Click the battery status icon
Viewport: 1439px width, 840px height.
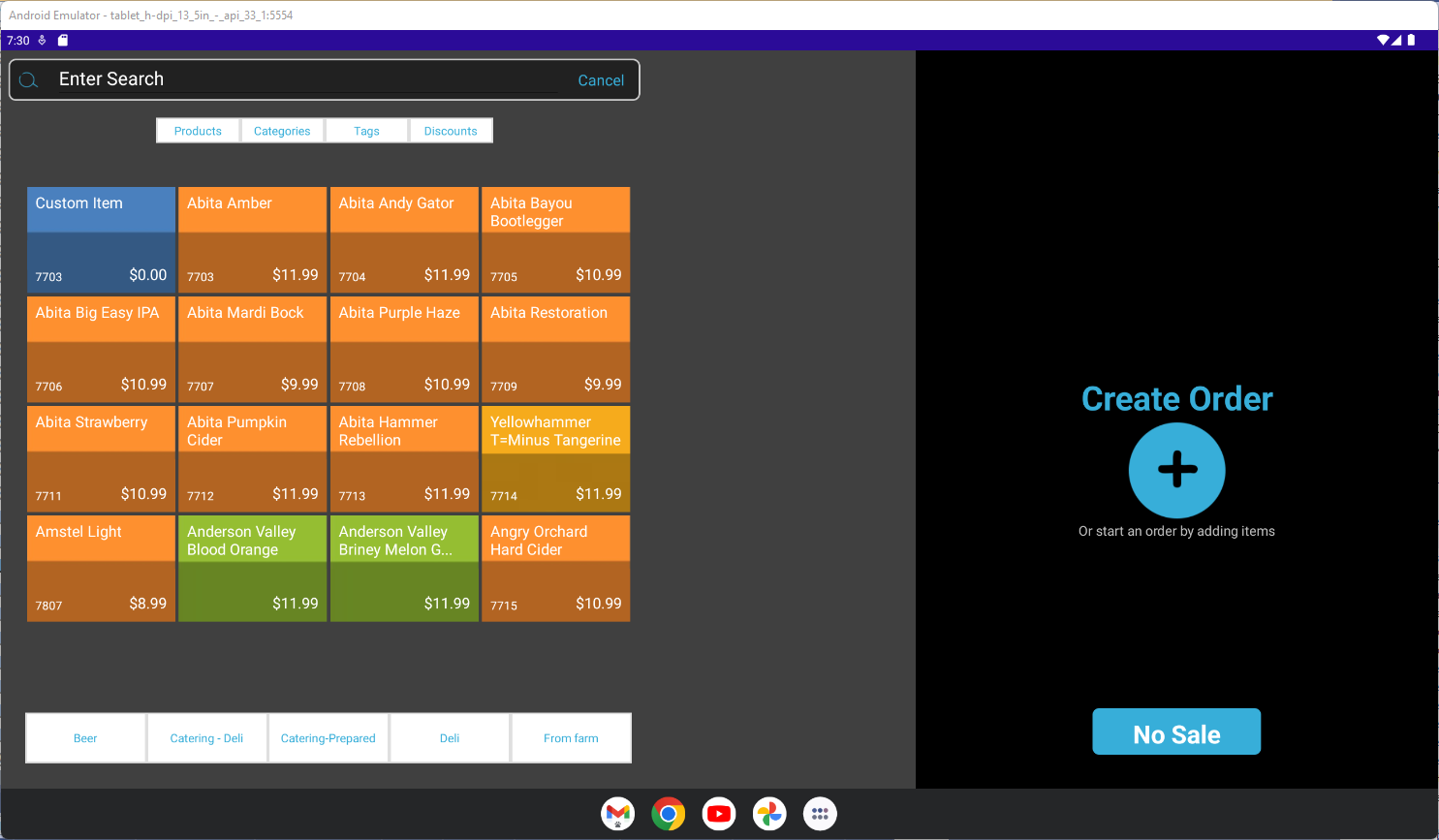1411,41
